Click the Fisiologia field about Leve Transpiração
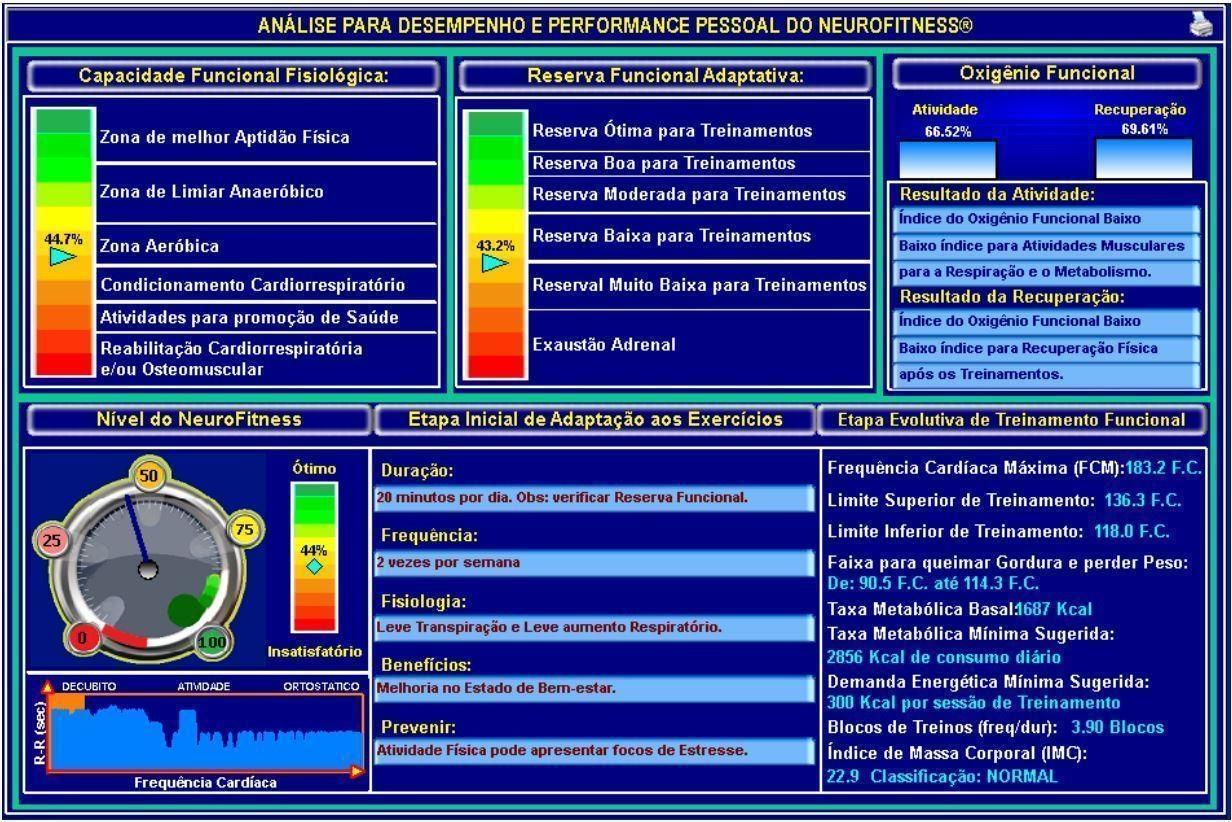Image resolution: width=1232 pixels, height=822 pixels. [x=594, y=628]
